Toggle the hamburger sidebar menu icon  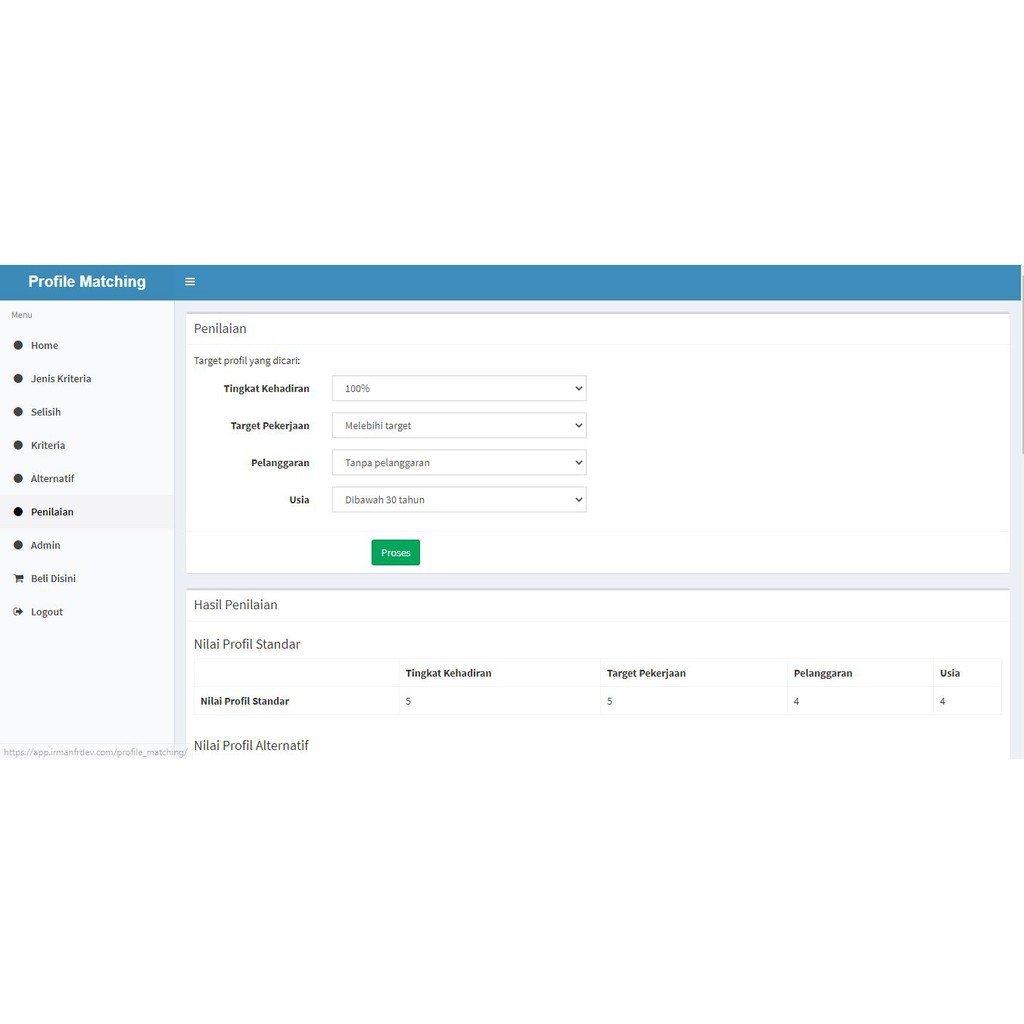190,282
